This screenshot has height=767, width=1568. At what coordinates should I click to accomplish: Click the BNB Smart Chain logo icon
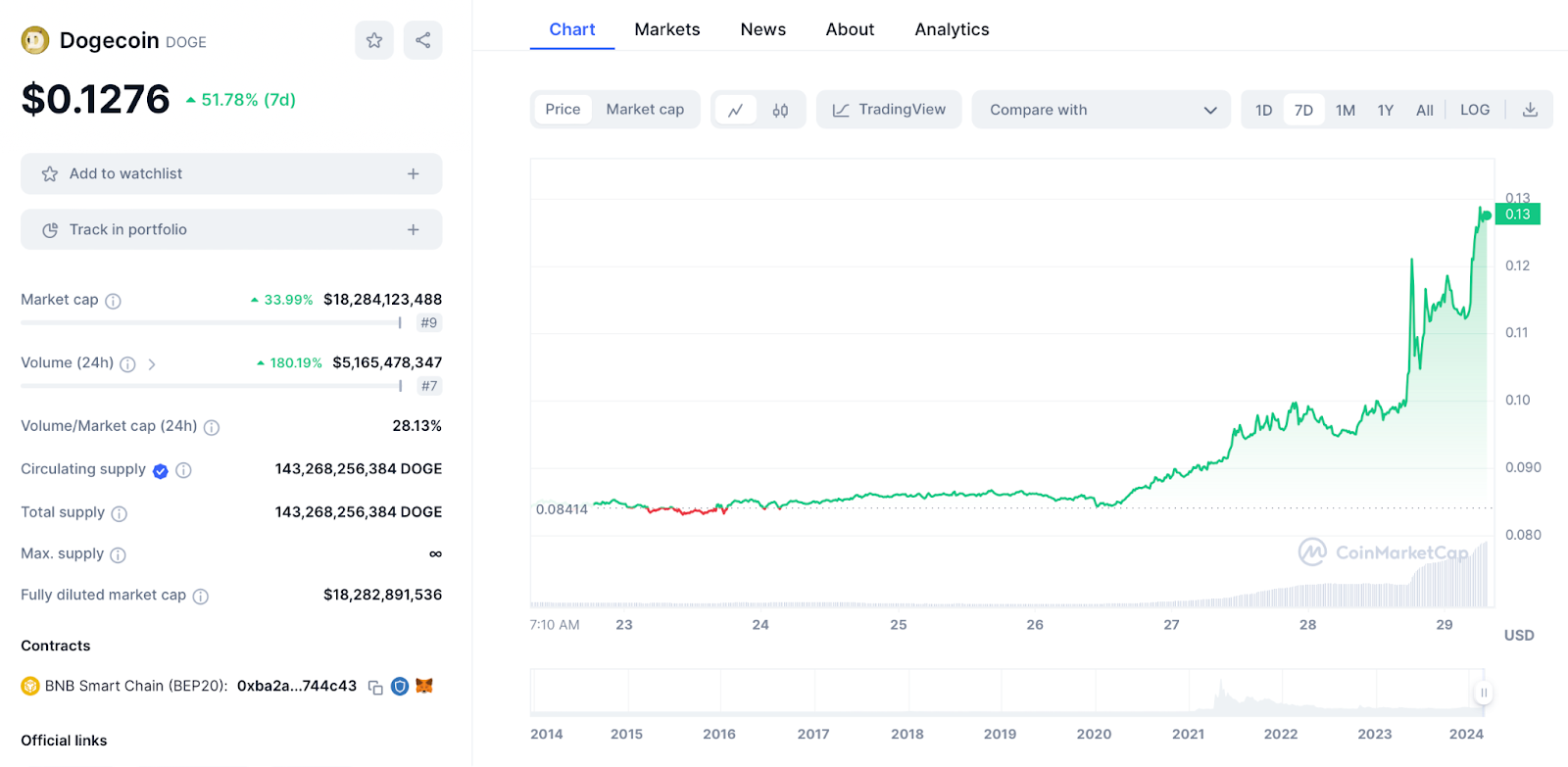(30, 687)
